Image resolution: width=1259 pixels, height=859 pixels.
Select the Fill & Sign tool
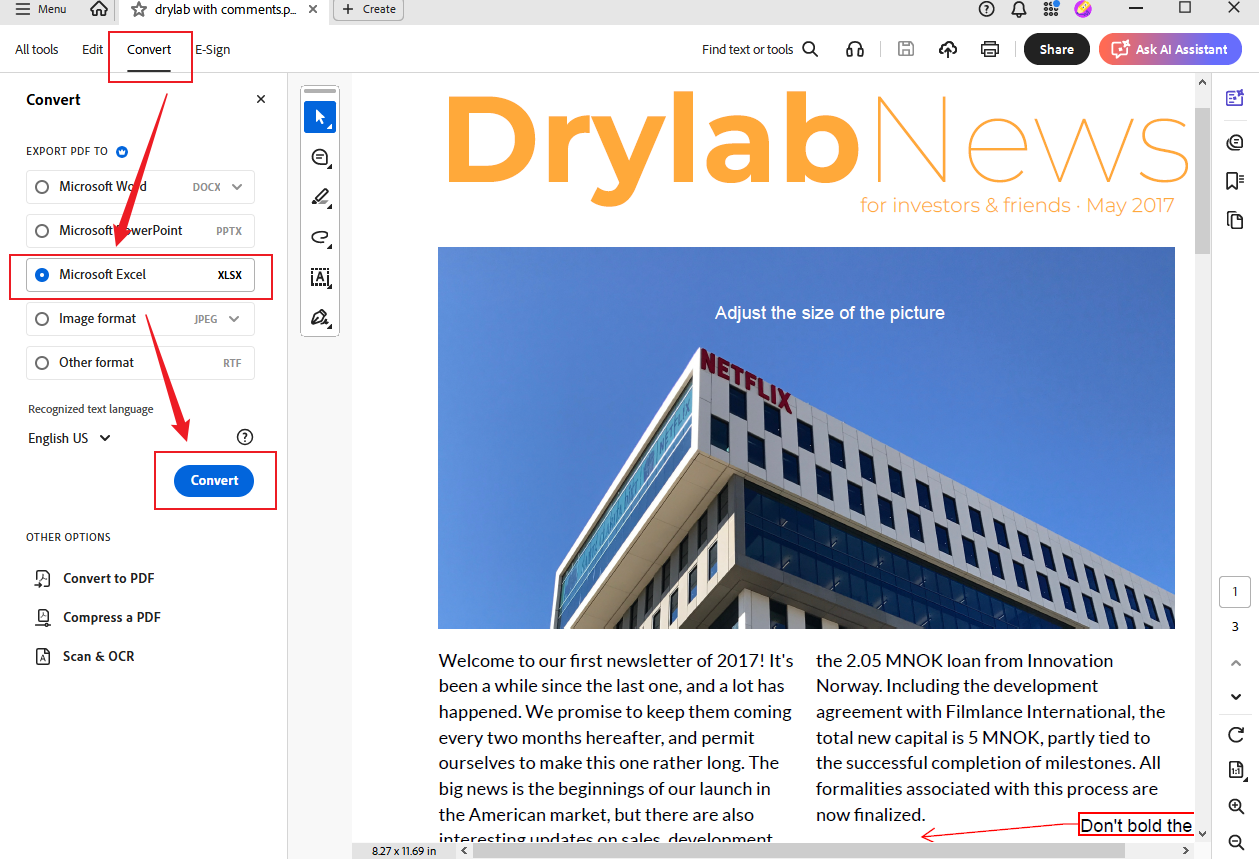tap(320, 317)
